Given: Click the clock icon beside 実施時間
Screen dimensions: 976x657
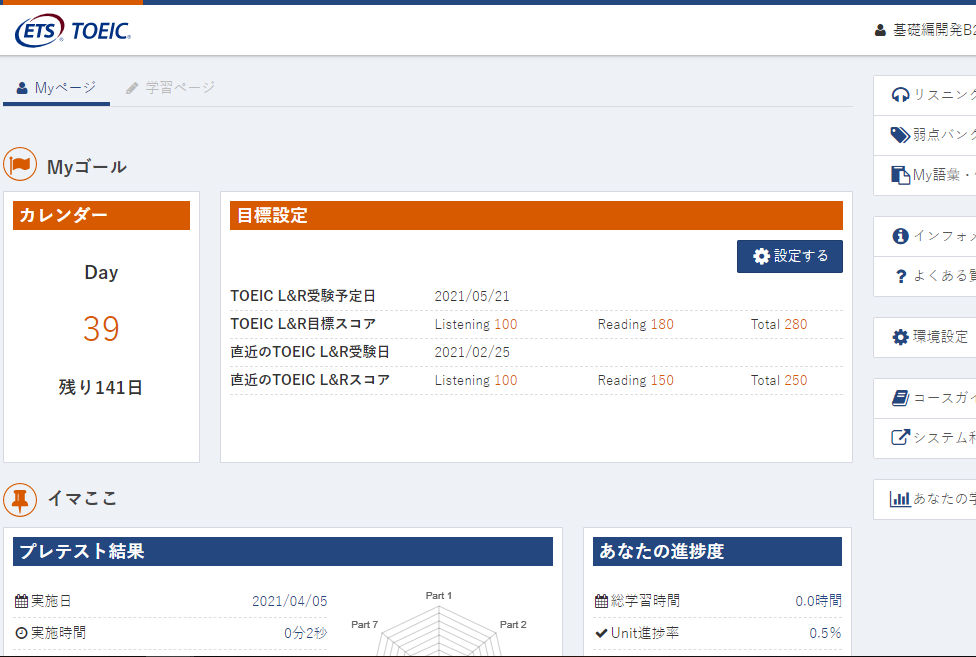Looking at the screenshot, I should [21, 633].
